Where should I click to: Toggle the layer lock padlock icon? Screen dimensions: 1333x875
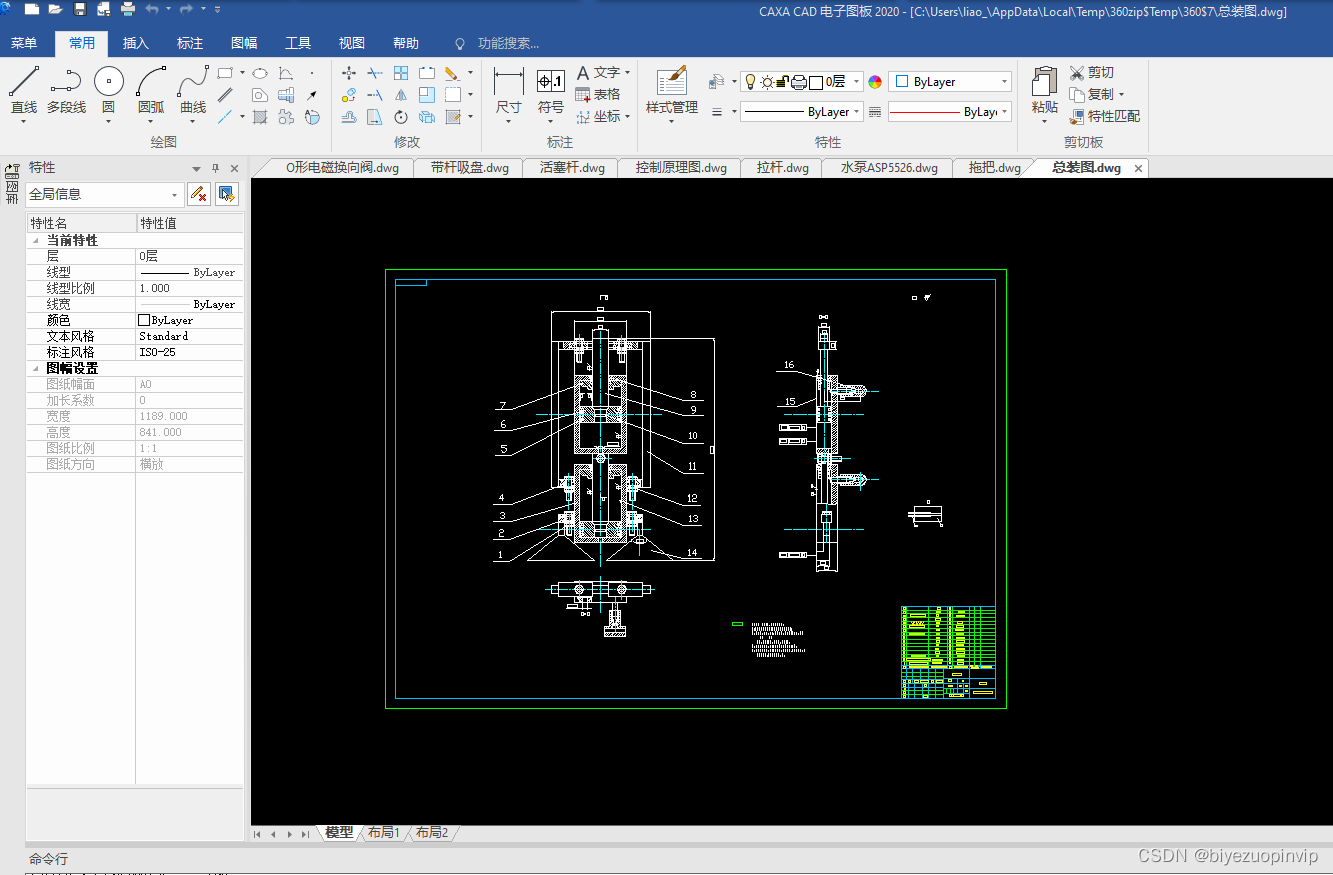(x=783, y=82)
